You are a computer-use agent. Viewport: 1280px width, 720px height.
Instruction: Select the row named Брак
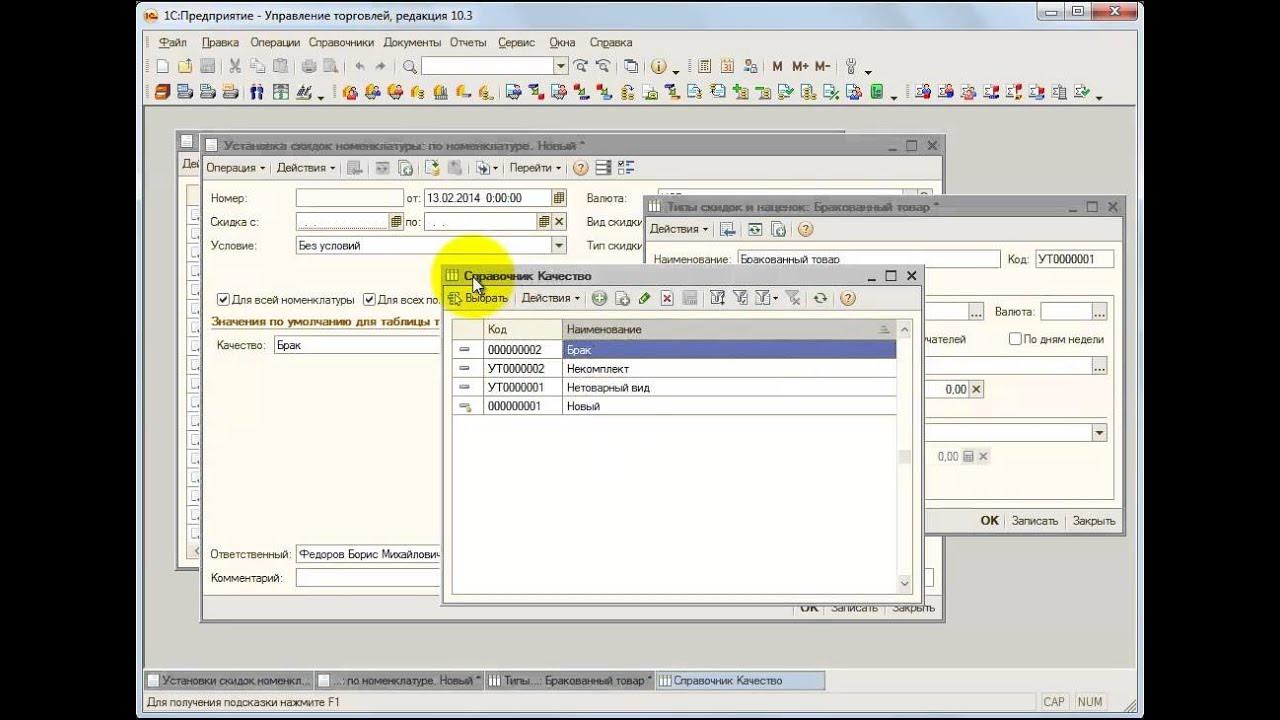[674, 350]
